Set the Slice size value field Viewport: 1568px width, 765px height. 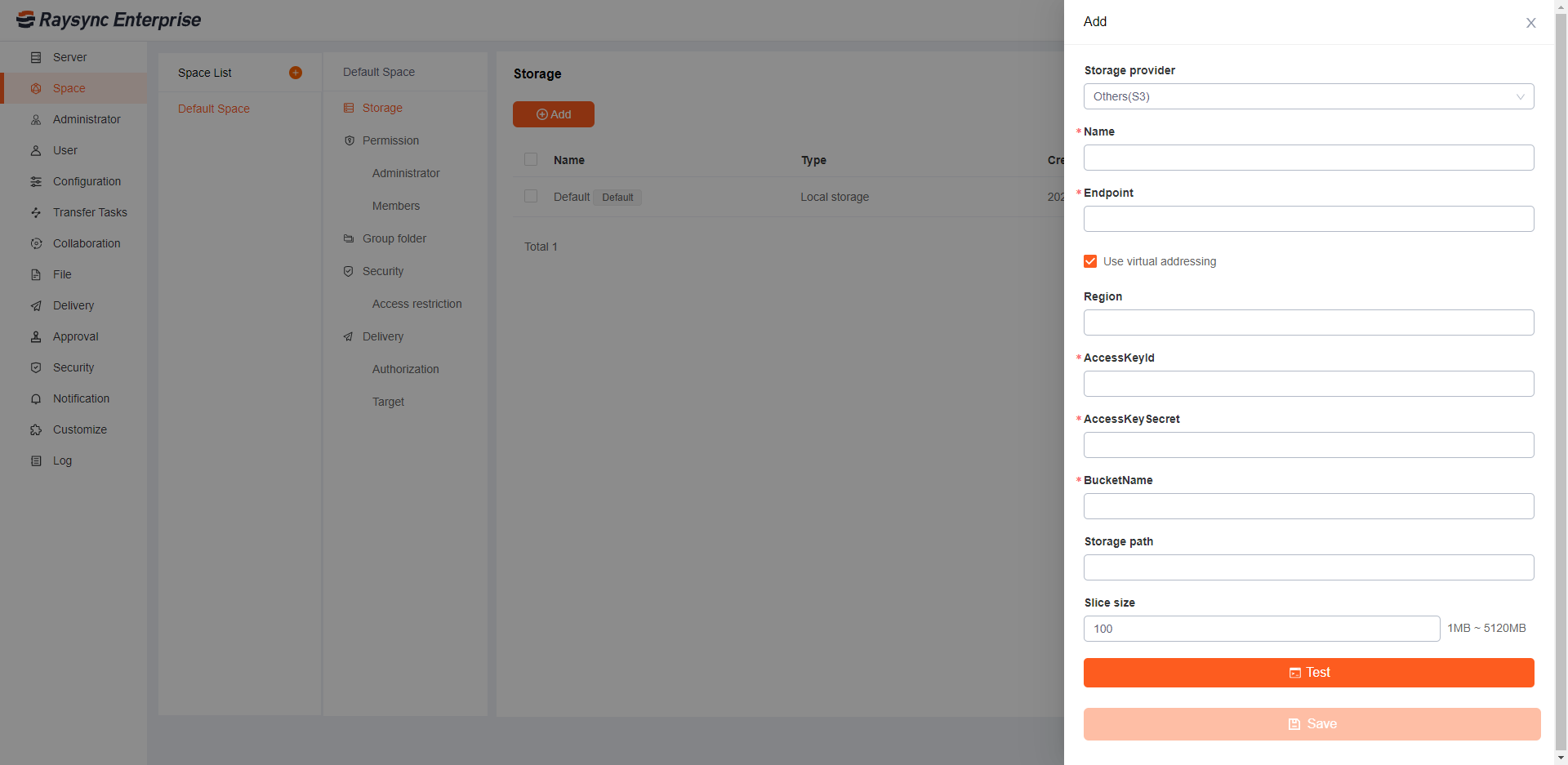pos(1261,629)
